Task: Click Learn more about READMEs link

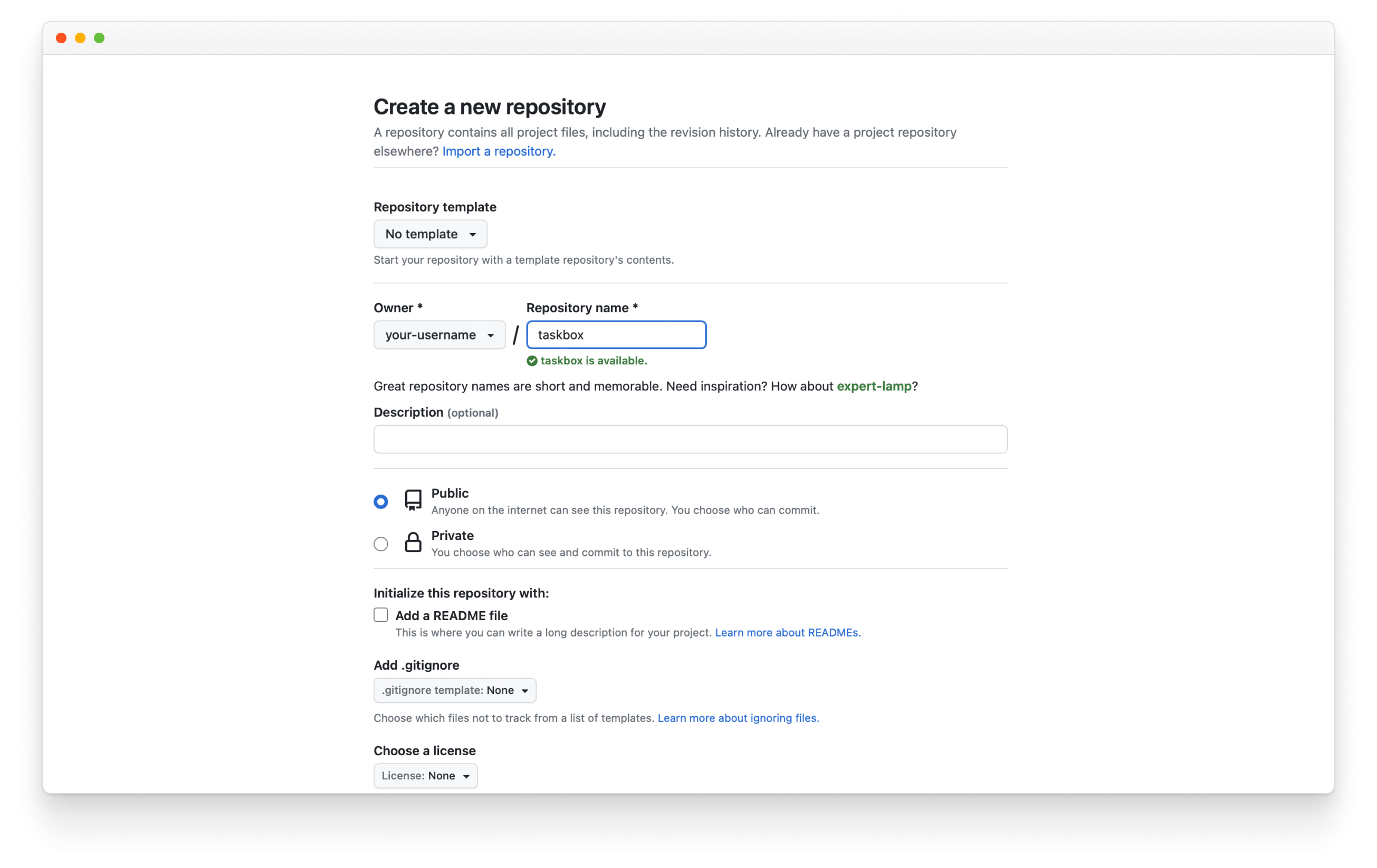Action: coord(786,631)
